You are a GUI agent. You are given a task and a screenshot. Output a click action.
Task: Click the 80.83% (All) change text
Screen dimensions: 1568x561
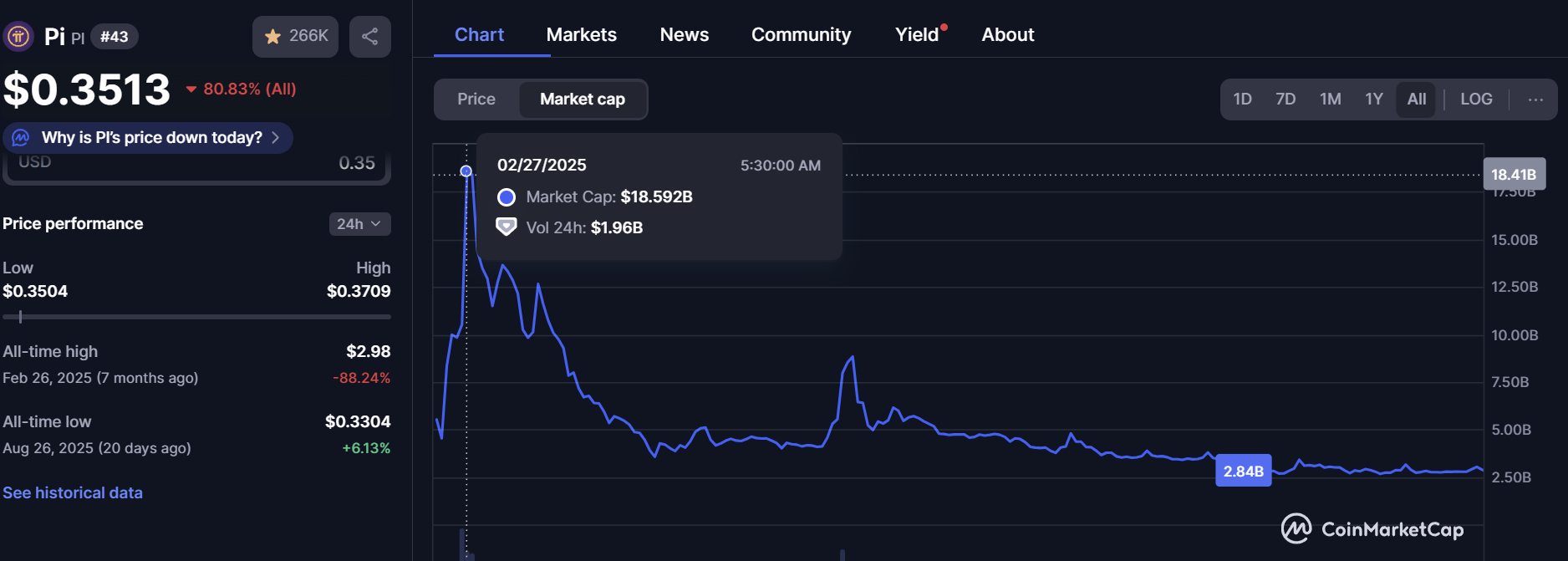point(250,89)
